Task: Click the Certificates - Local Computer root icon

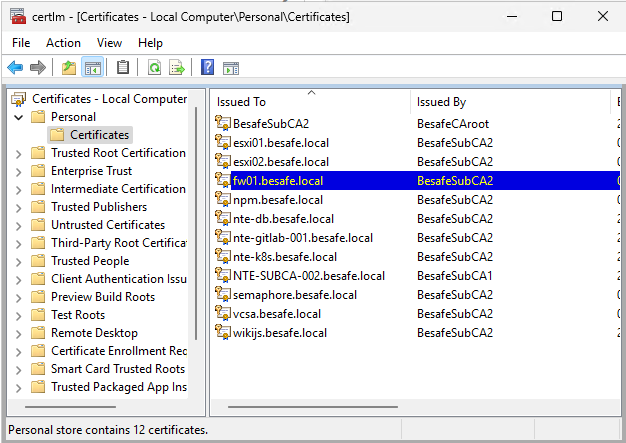Action: click(x=18, y=99)
